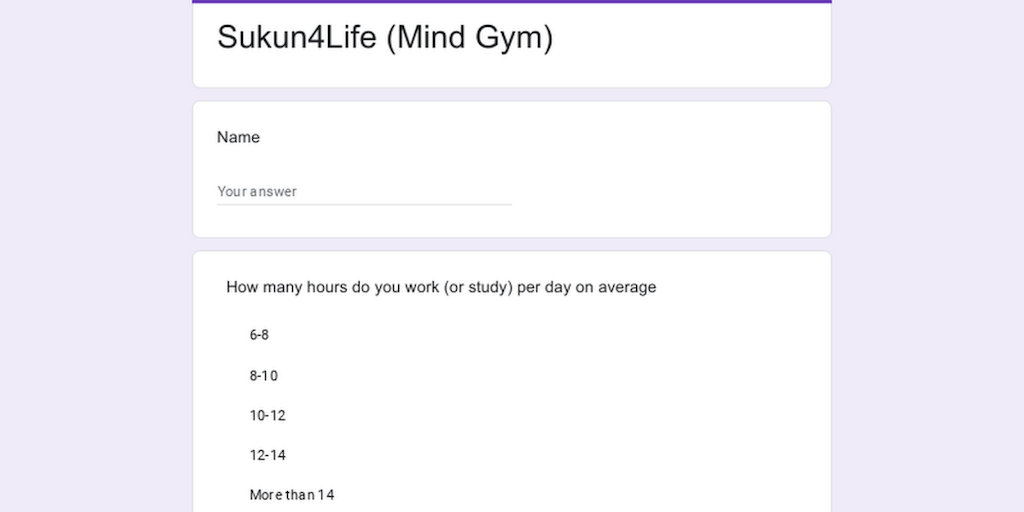Choose the 8-10 hours option
This screenshot has height=512, width=1024.
click(x=263, y=376)
